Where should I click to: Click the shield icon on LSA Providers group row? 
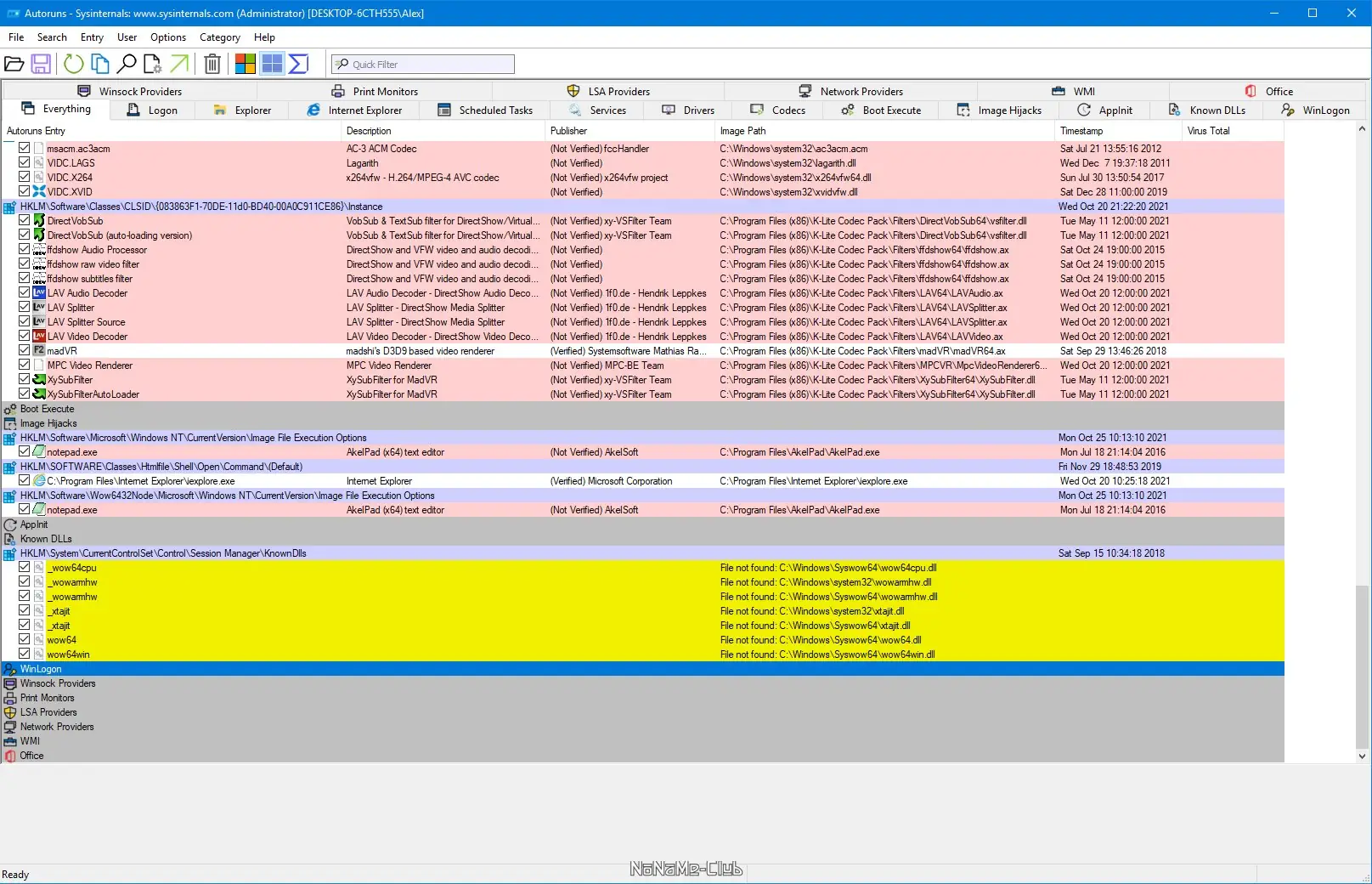tap(10, 712)
